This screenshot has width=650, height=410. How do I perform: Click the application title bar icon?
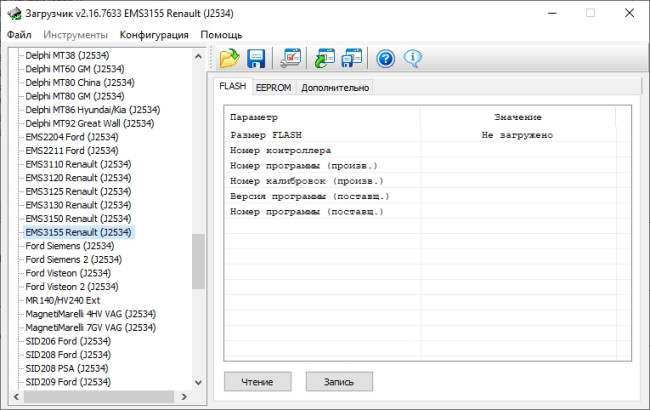click(x=15, y=13)
